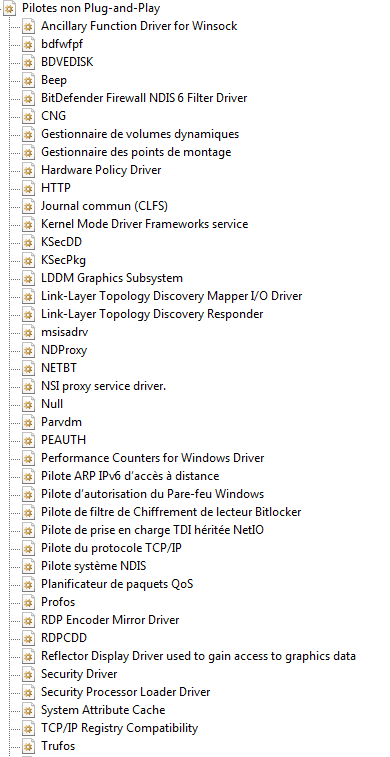390x757 pixels.
Task: Select the Security Driver entry
Action: tap(79, 674)
